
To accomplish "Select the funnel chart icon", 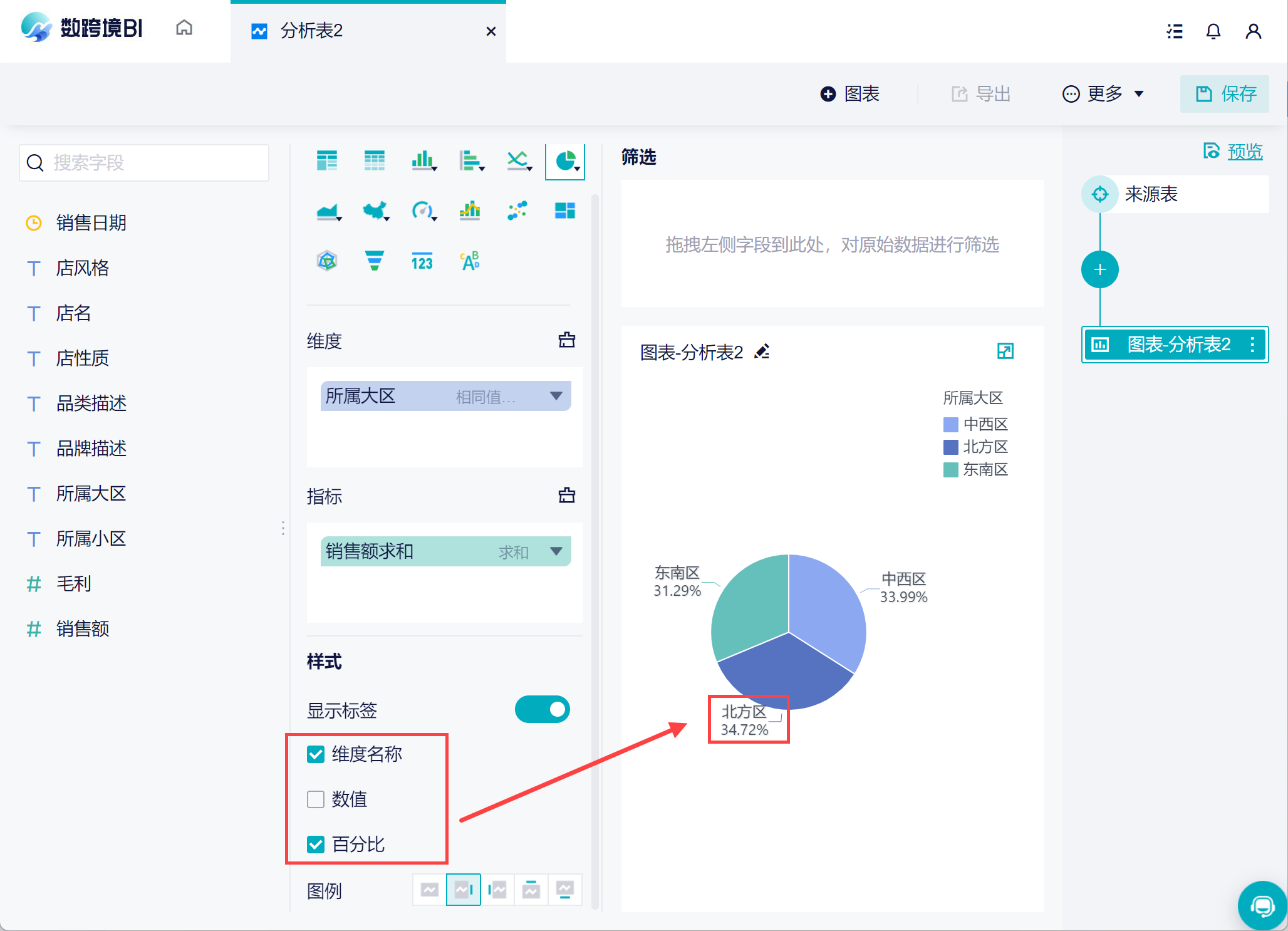I will point(375,261).
